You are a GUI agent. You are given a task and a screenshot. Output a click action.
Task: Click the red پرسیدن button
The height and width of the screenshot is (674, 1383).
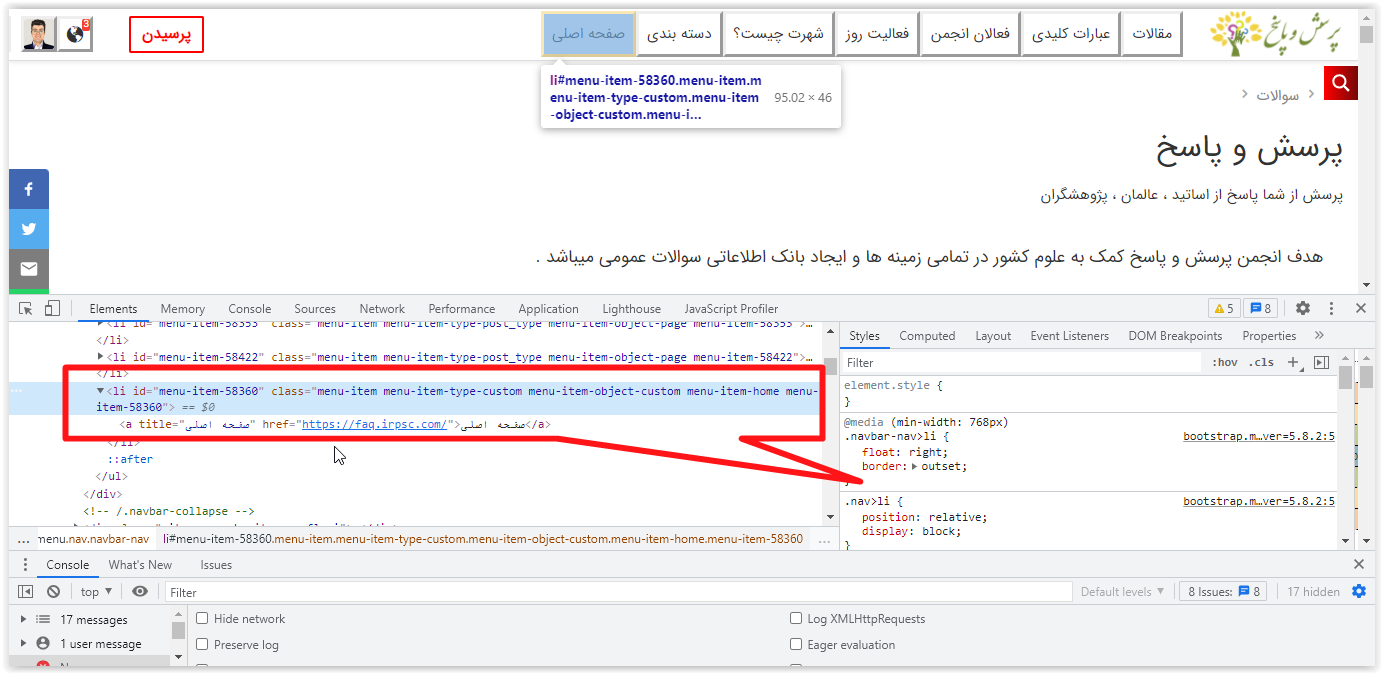(166, 34)
